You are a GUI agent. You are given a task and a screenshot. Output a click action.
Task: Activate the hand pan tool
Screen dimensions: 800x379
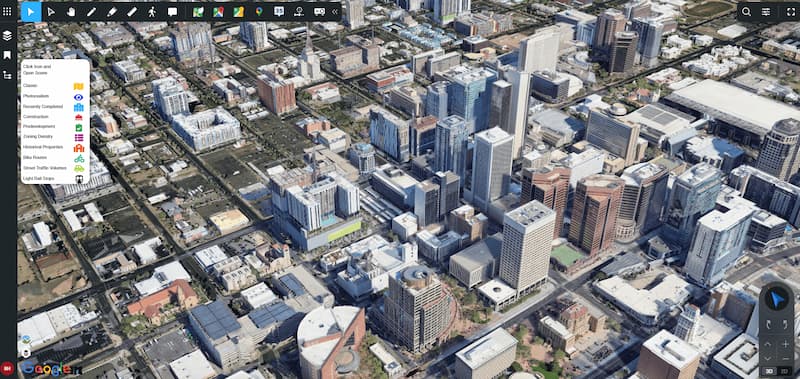[71, 12]
